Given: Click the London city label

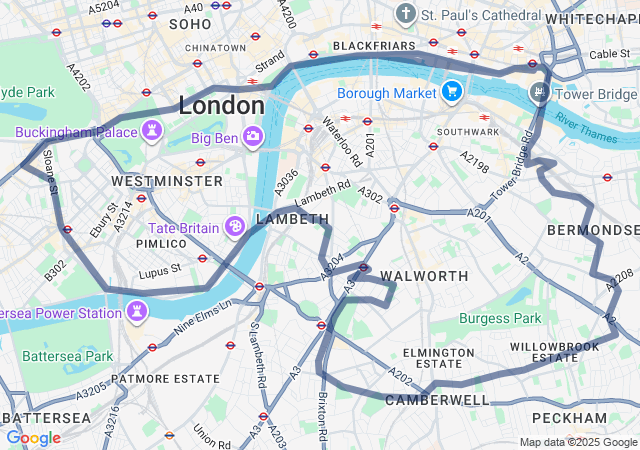Looking at the screenshot, I should pos(222,105).
